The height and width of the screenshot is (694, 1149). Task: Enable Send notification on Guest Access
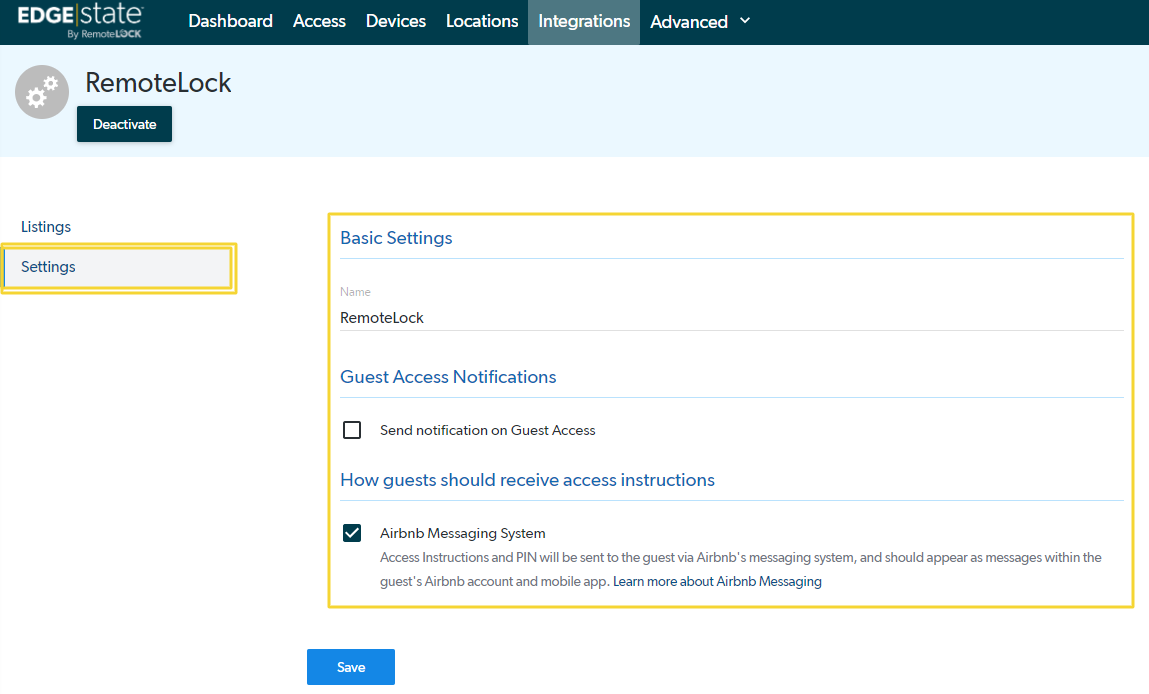352,430
